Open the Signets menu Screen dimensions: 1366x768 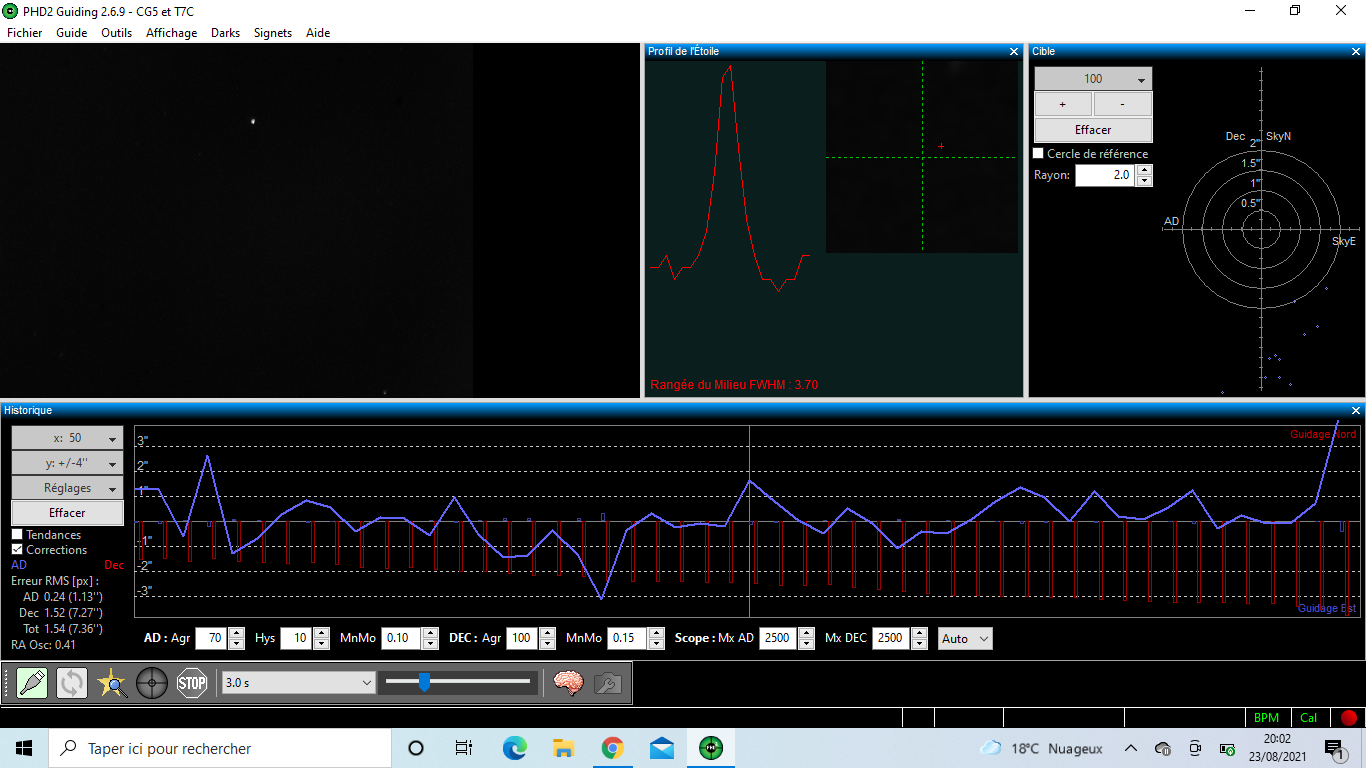(x=273, y=33)
